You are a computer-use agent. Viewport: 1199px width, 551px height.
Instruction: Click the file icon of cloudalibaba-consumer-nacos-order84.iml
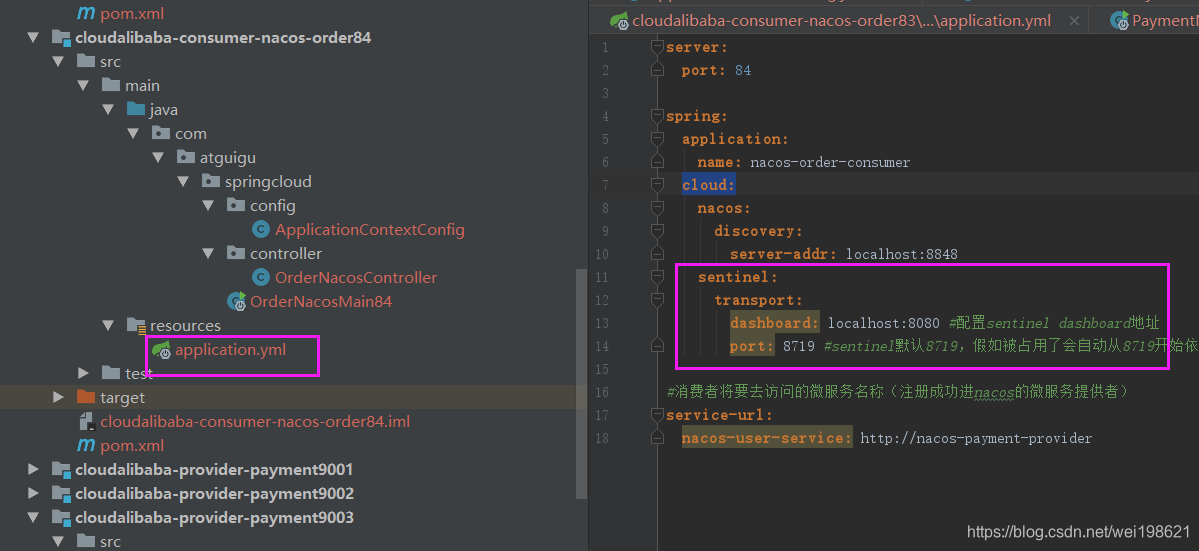coord(86,422)
